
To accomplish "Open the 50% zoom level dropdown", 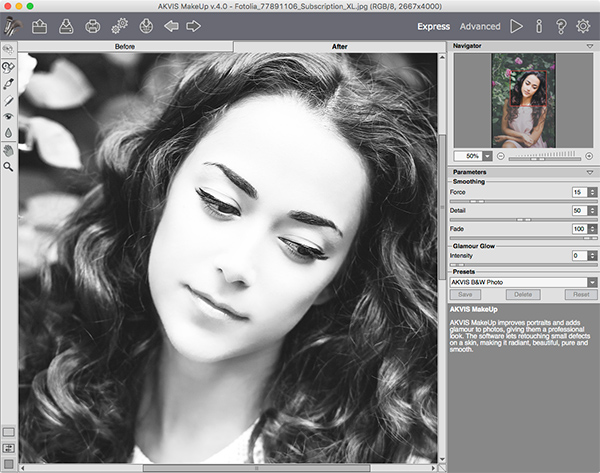I will point(487,156).
